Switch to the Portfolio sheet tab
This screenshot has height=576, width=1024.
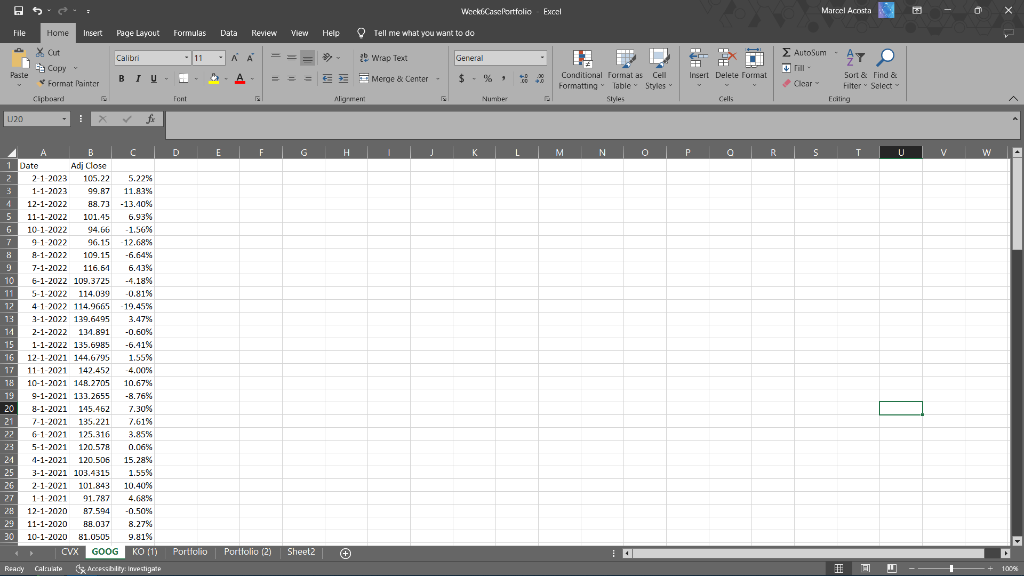[x=190, y=552]
